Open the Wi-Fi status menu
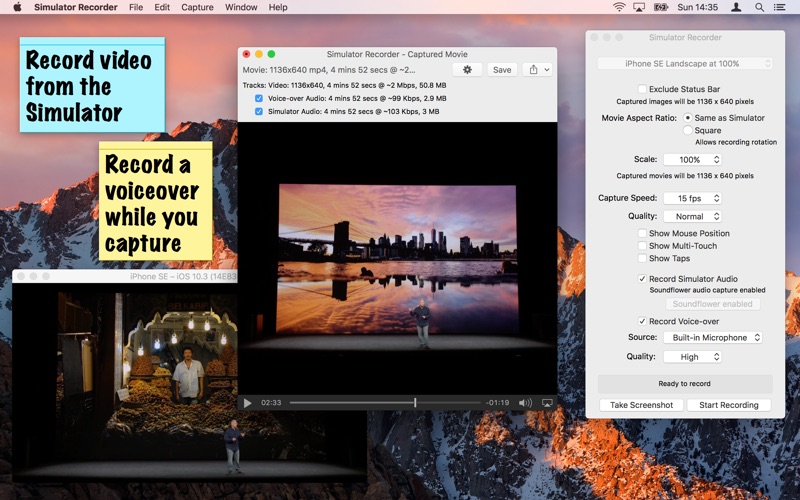 (x=619, y=7)
